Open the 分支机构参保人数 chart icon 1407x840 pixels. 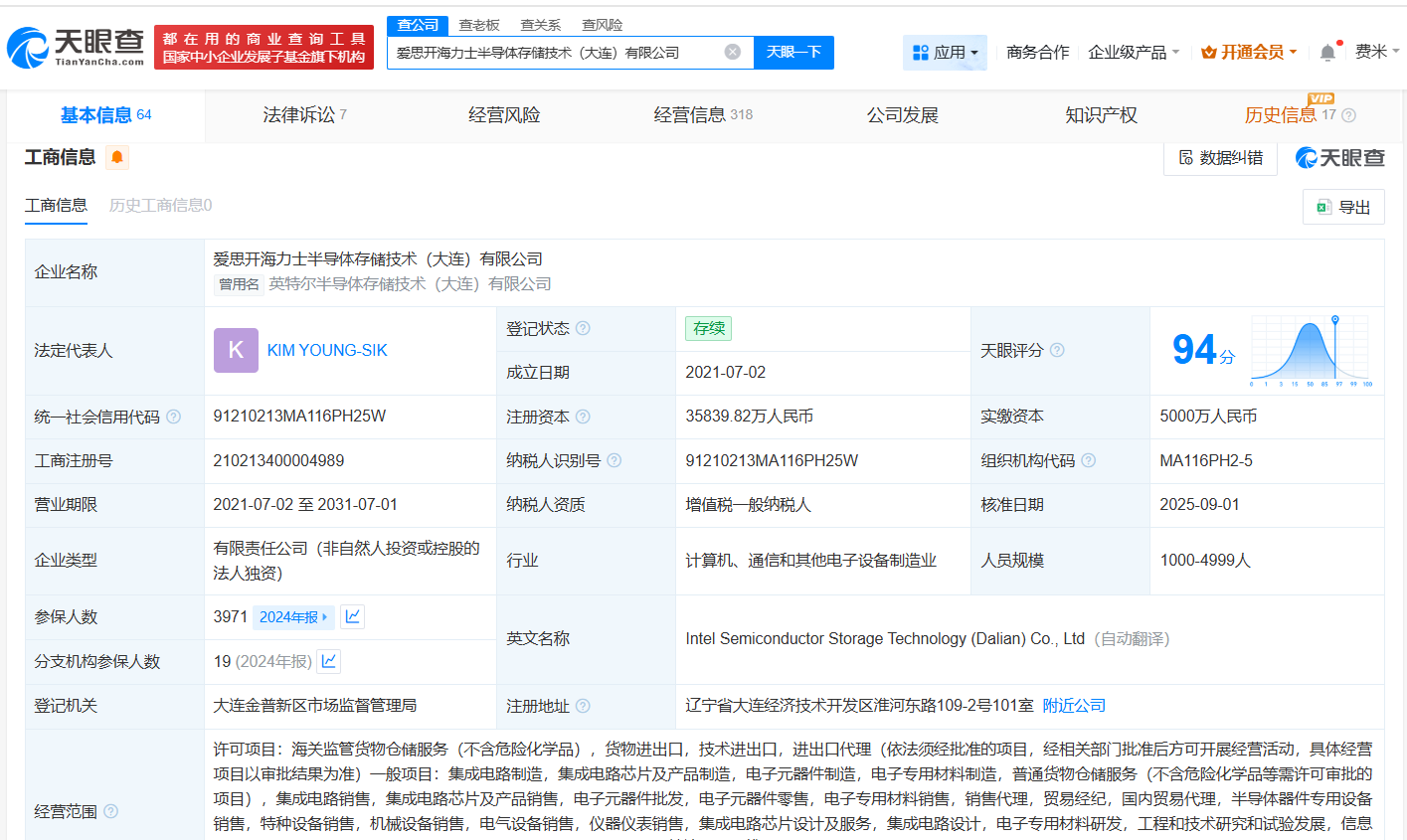coord(329,661)
